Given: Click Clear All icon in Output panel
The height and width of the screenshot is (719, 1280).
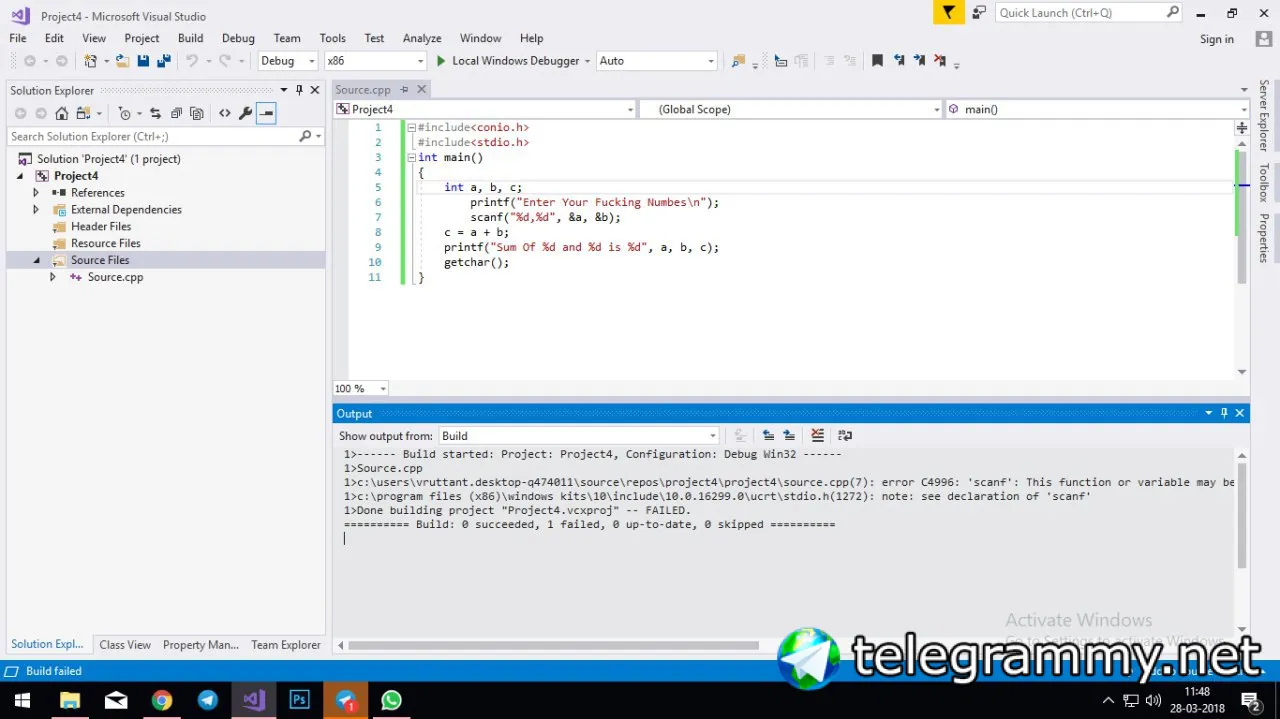Looking at the screenshot, I should tap(818, 435).
